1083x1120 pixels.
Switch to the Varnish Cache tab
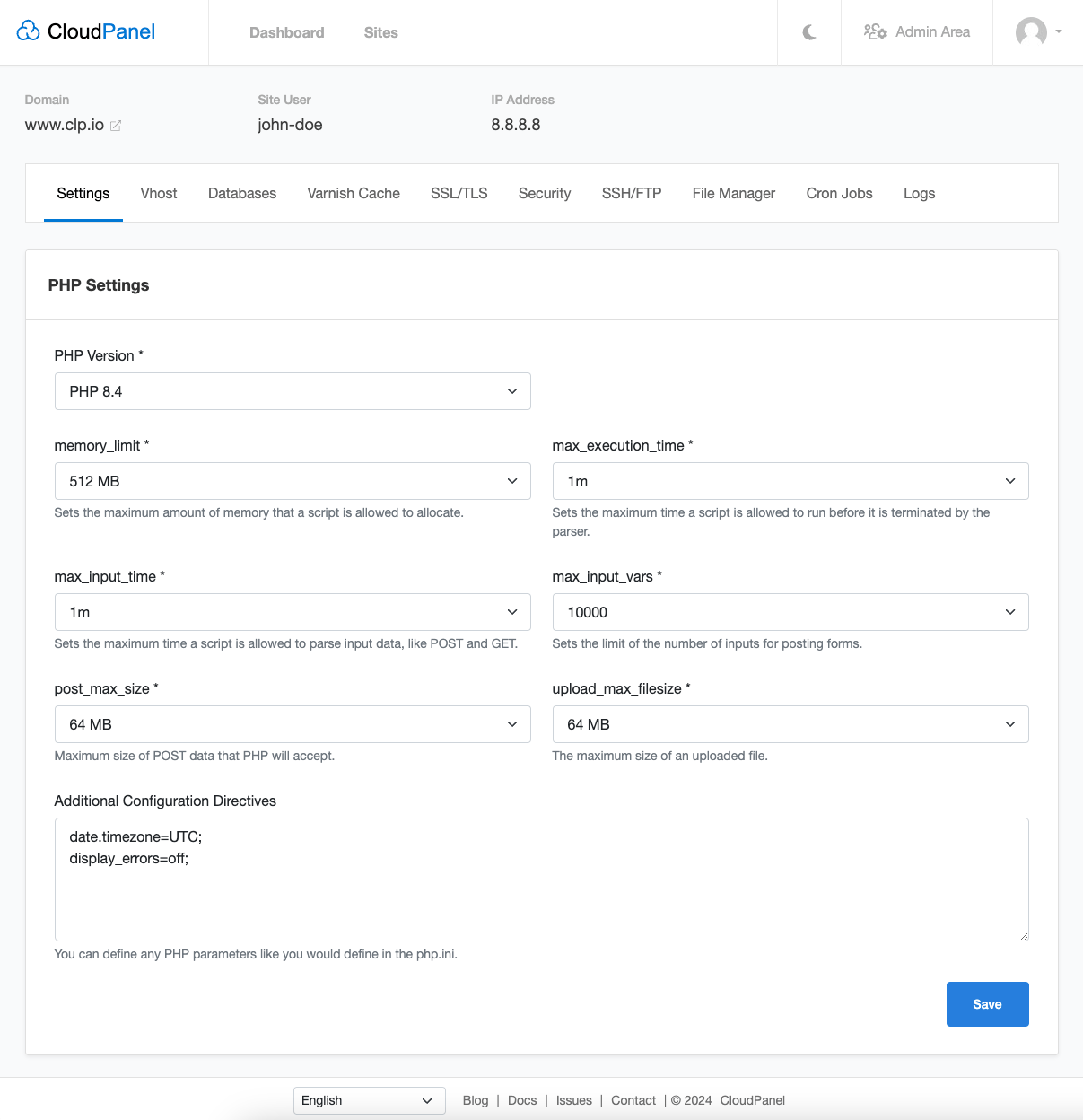point(353,193)
